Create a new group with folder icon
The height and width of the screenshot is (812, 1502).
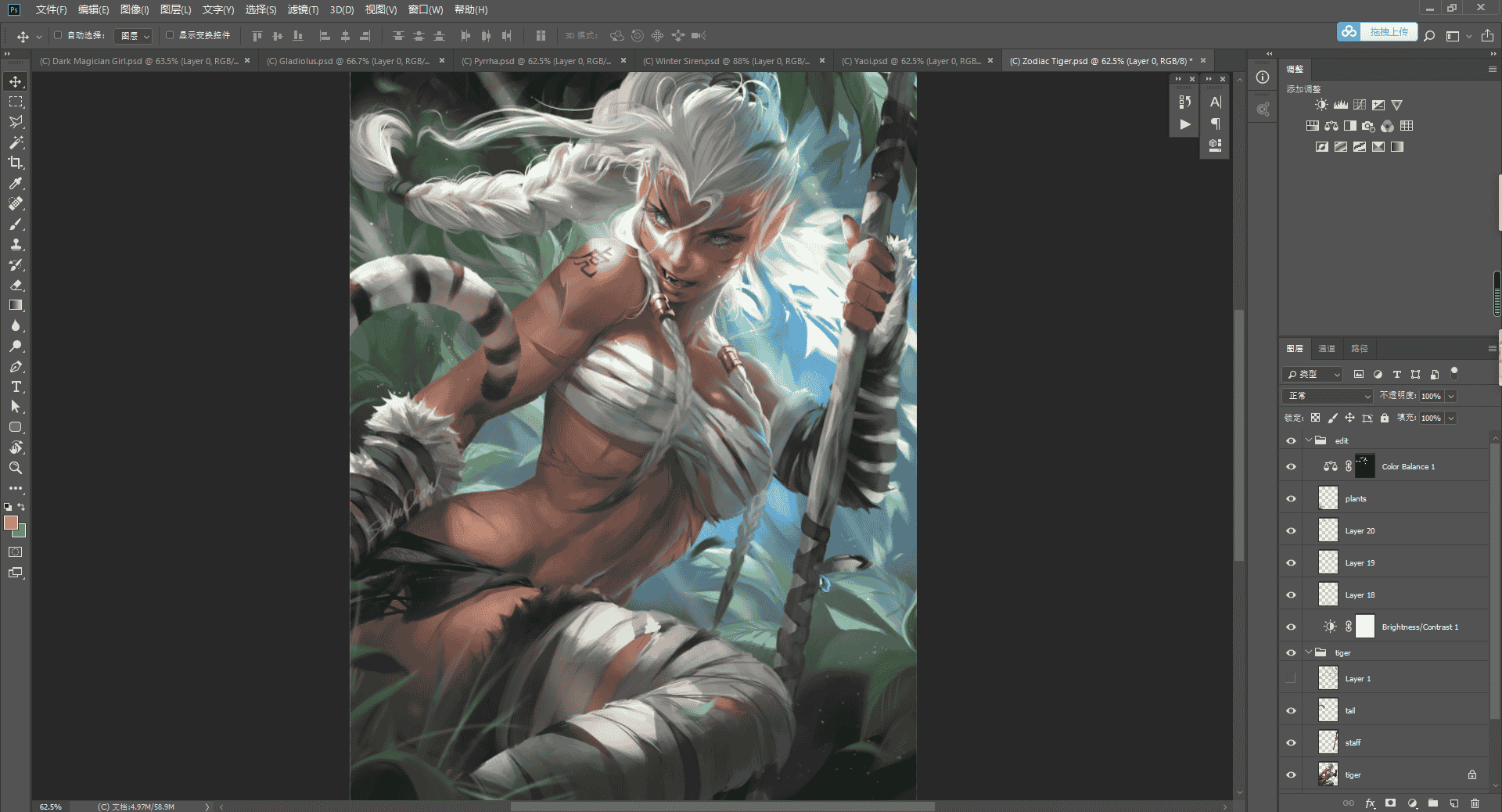point(1432,803)
